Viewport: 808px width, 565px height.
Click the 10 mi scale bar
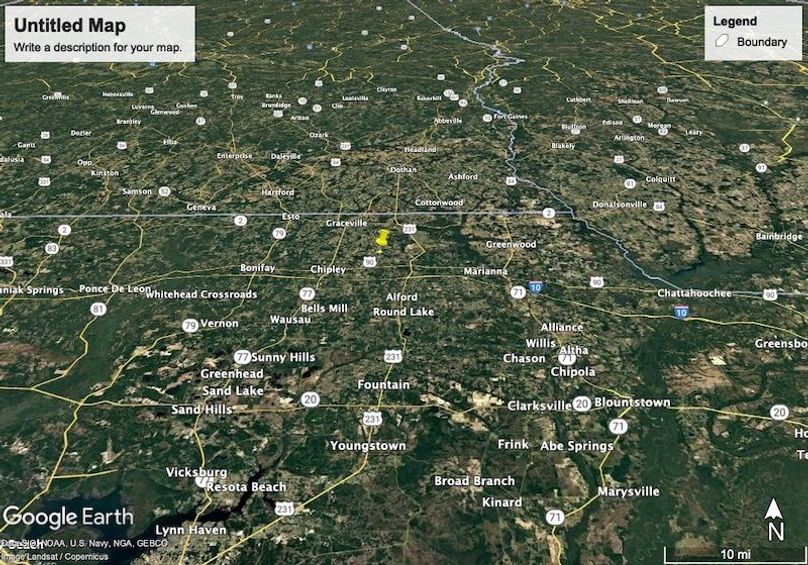(735, 555)
